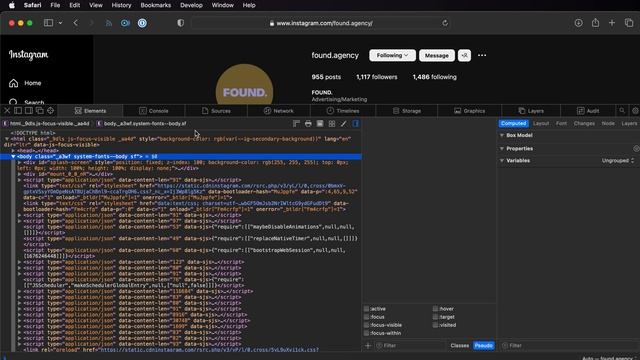This screenshot has height=360, width=640.
Task: Expand the head element node
Action: (13, 151)
